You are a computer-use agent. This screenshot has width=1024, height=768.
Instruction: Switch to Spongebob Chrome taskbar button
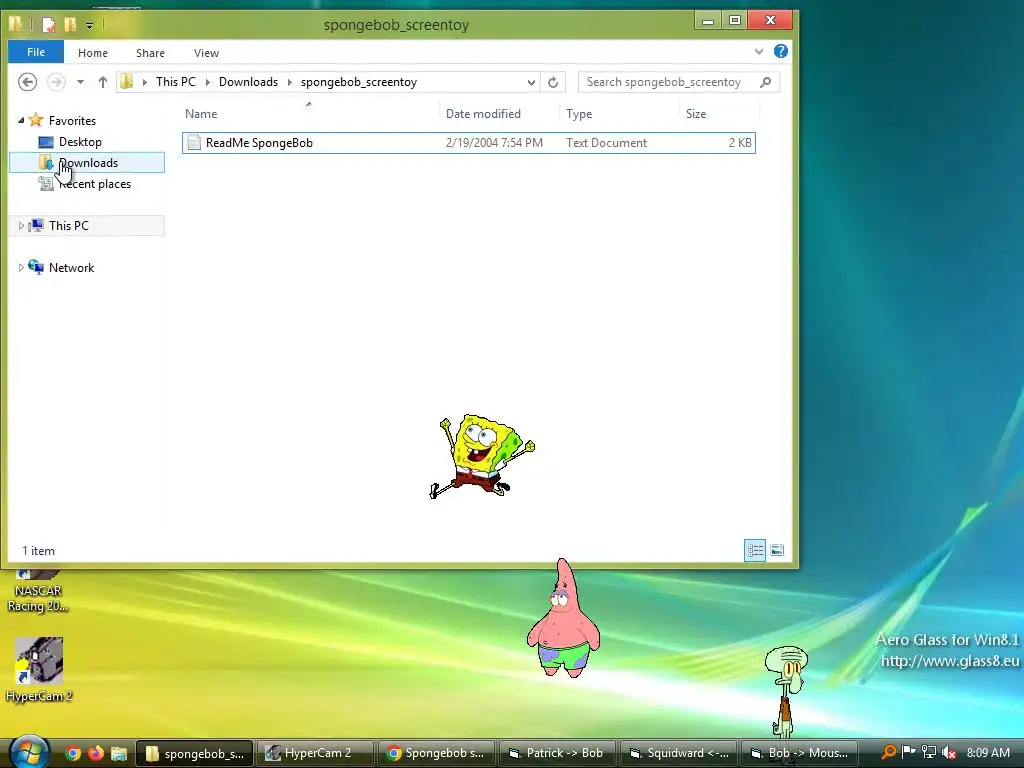436,754
